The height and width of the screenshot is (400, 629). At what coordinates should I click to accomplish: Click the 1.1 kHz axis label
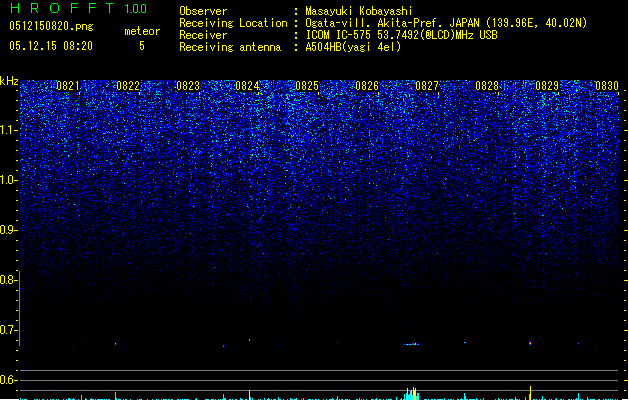(9, 130)
